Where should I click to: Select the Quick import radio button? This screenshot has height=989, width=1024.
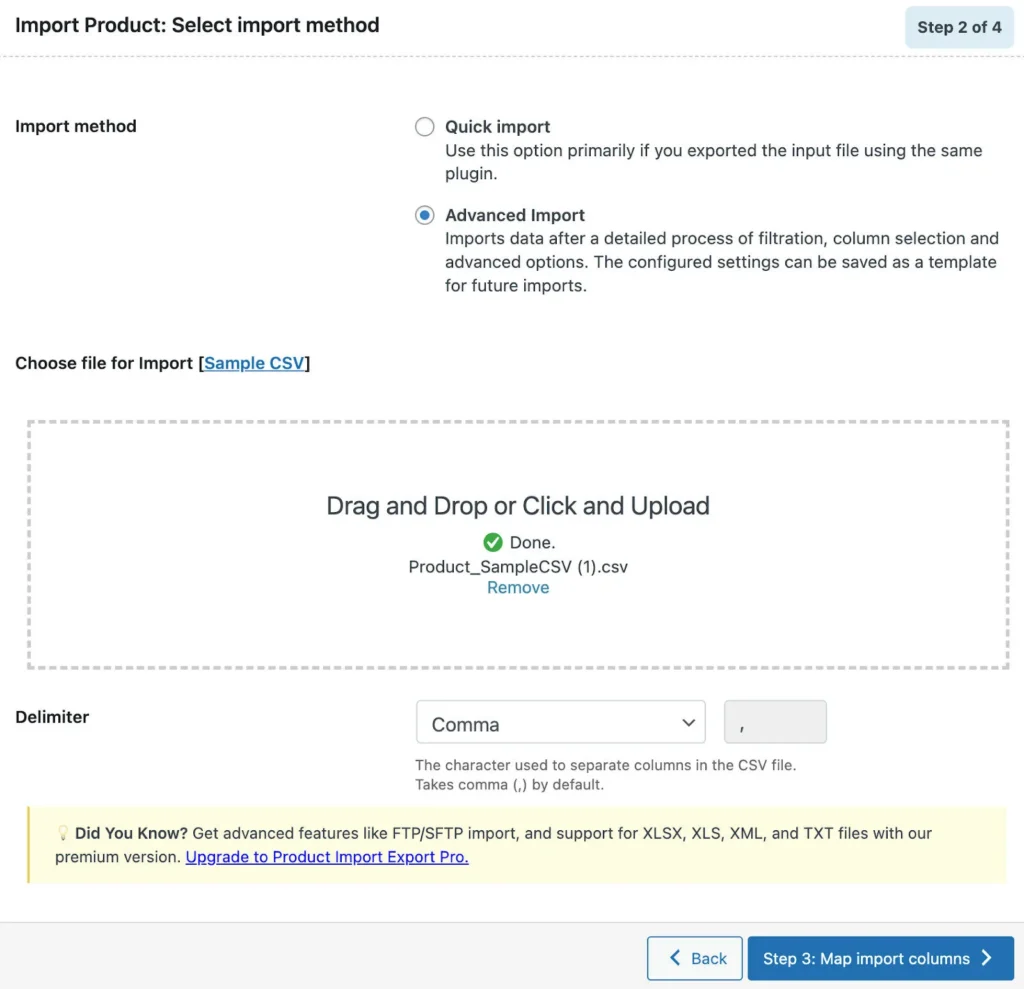424,126
